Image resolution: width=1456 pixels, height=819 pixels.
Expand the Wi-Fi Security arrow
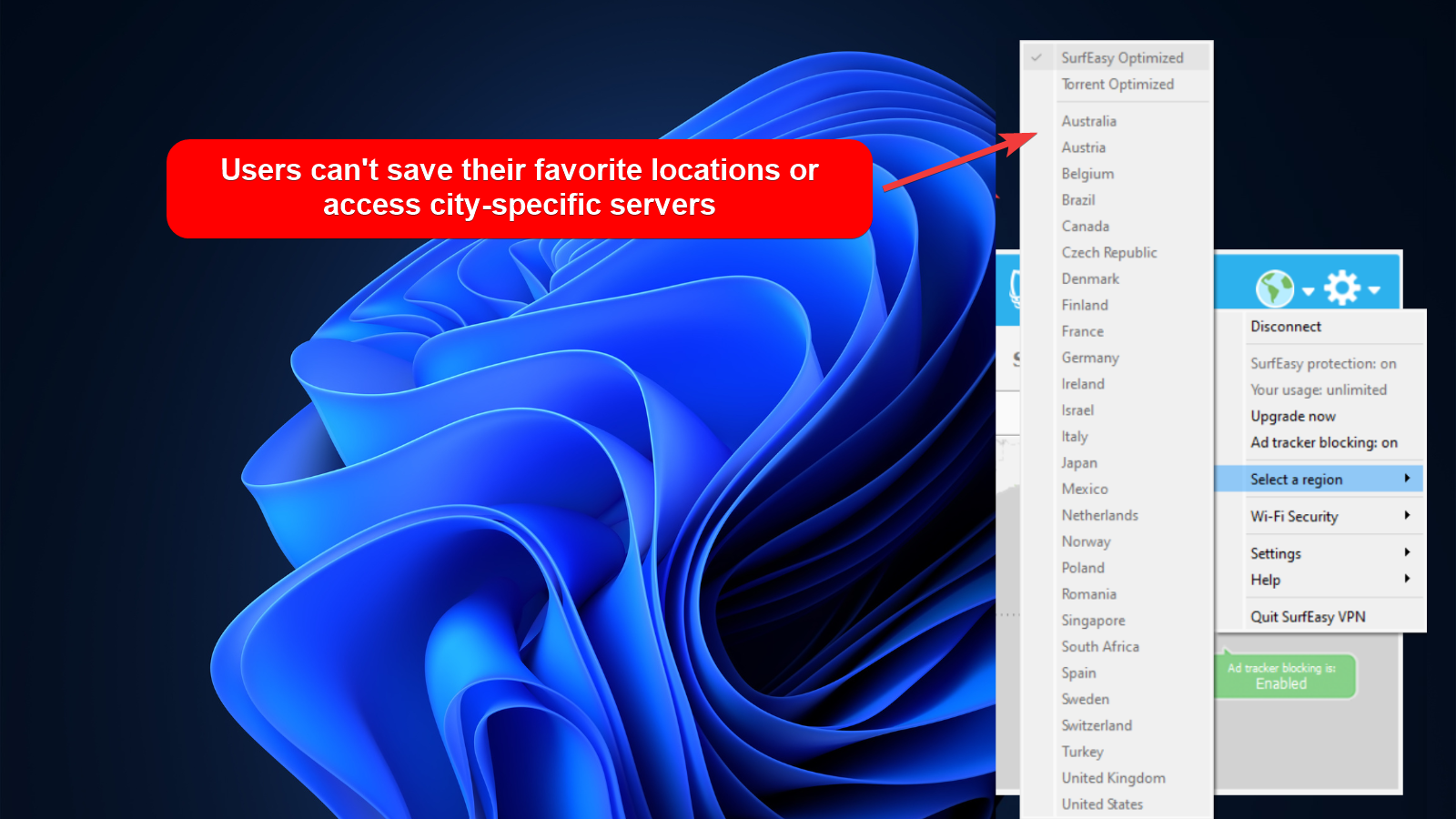point(1407,515)
